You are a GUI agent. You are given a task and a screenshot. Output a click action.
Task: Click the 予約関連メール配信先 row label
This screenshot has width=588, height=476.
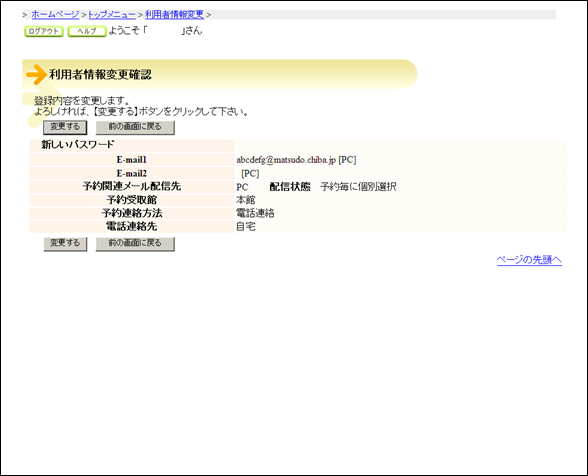tap(132, 186)
